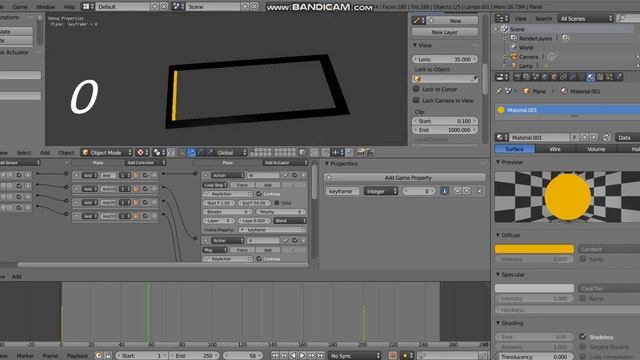
Task: Open the Object properties tab icon
Action: tap(554, 77)
